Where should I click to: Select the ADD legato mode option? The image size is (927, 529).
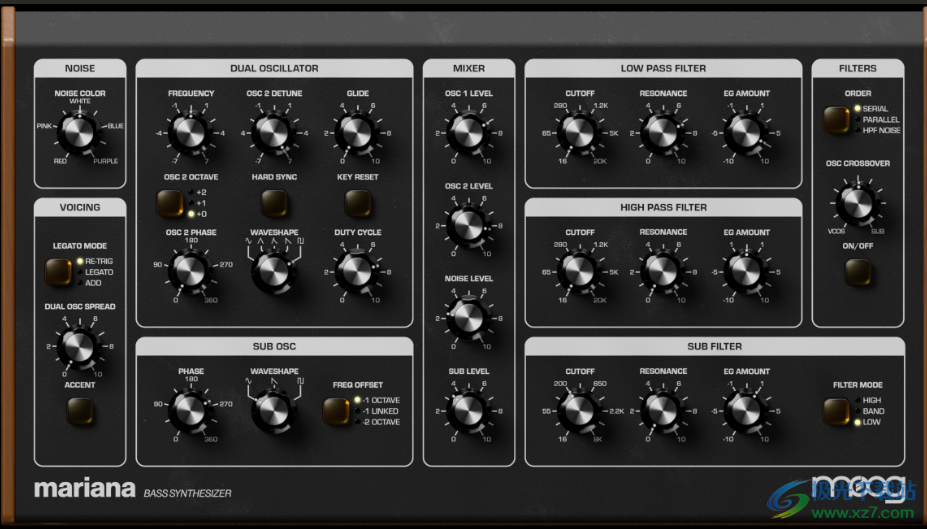89,283
